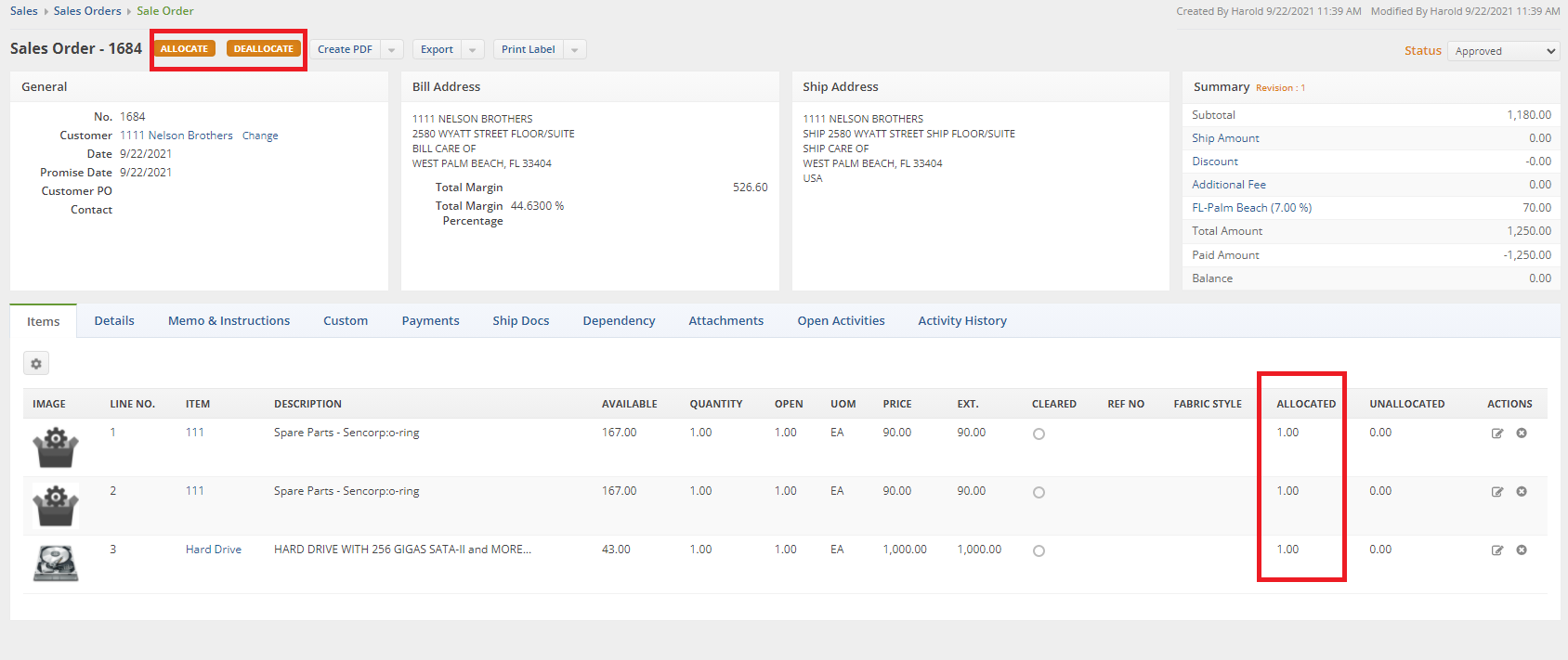Image resolution: width=1568 pixels, height=660 pixels.
Task: Click the Change customer link
Action: [x=260, y=136]
